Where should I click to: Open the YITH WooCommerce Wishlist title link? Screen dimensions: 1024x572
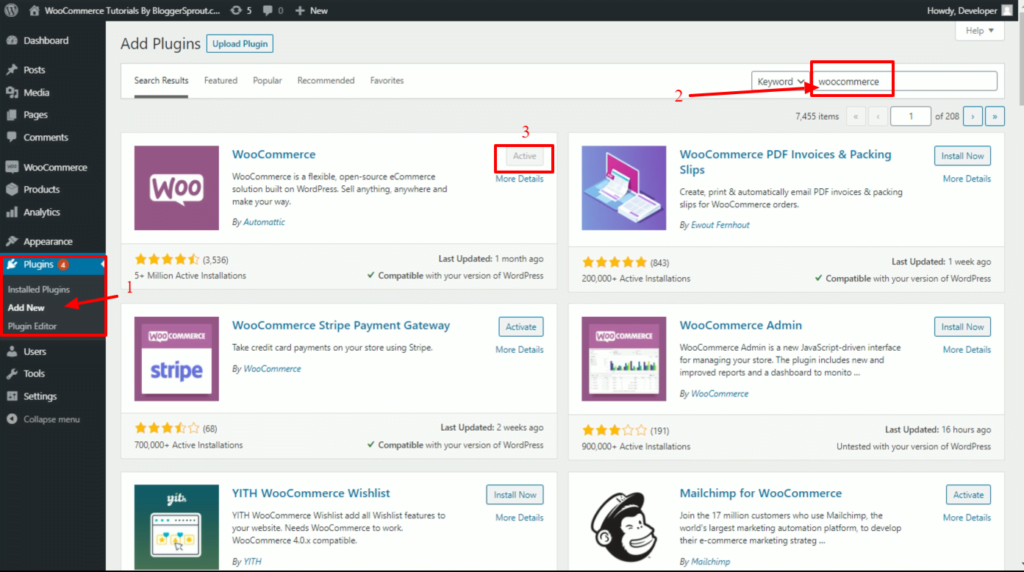pyautogui.click(x=311, y=493)
